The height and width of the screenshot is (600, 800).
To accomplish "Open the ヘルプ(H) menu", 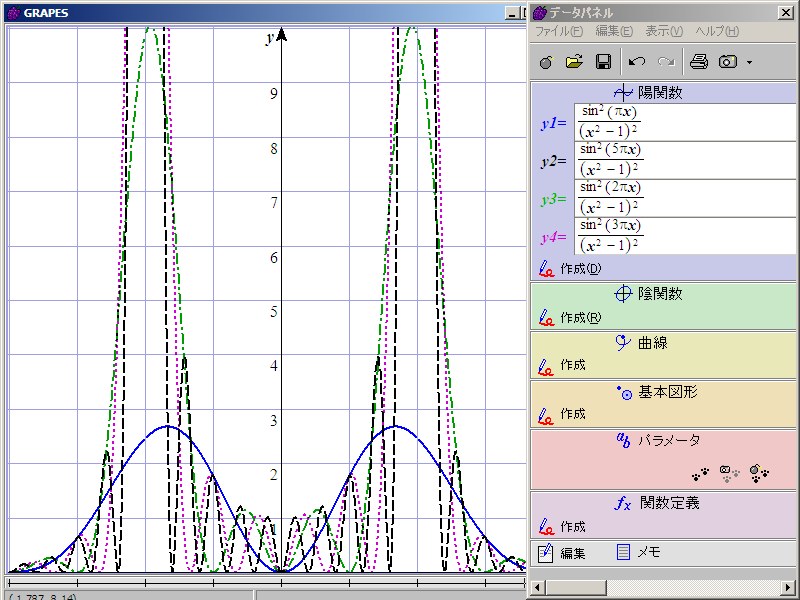I will tap(717, 31).
